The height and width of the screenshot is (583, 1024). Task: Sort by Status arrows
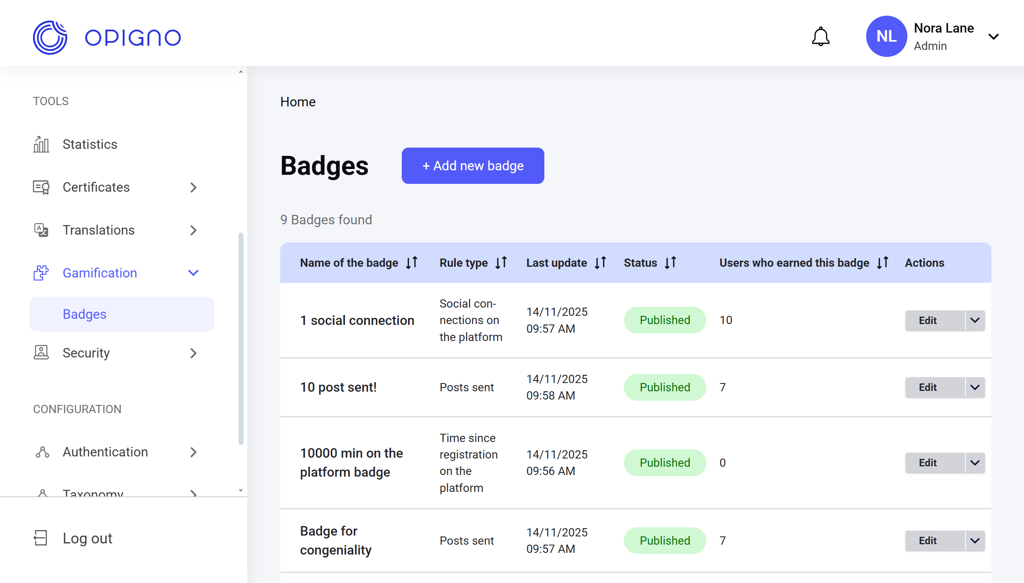point(671,262)
